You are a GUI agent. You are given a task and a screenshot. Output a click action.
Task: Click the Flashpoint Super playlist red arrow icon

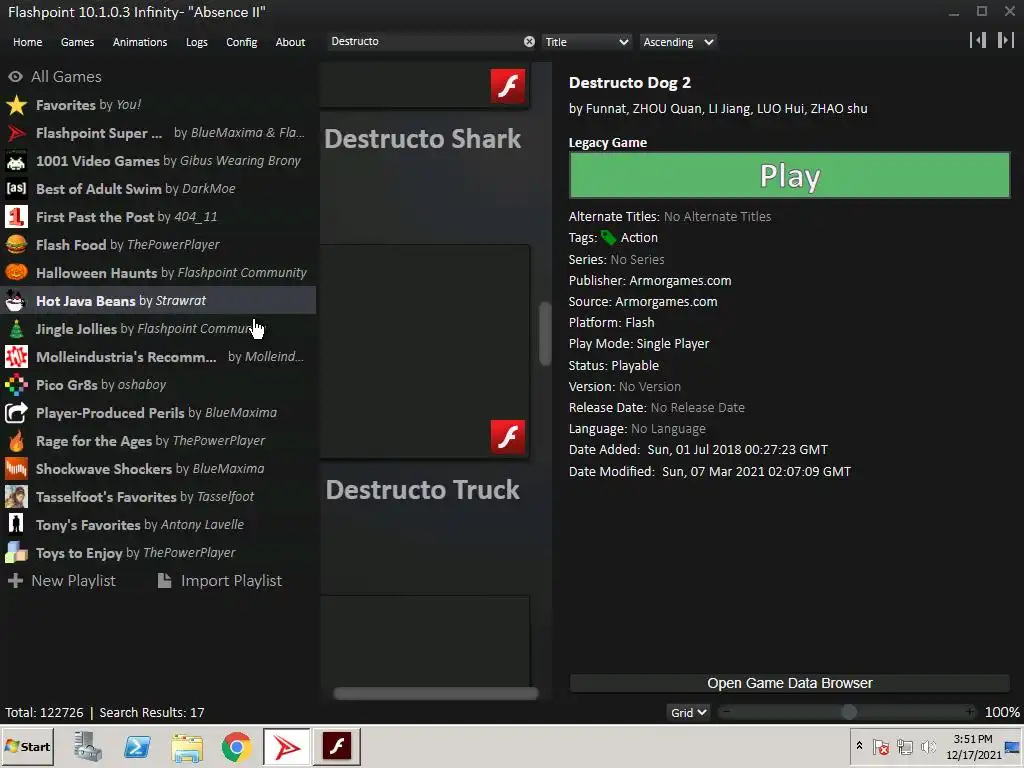pos(16,133)
